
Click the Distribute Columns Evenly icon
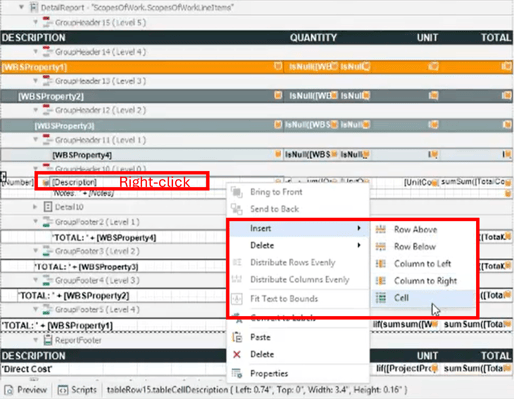(x=237, y=279)
